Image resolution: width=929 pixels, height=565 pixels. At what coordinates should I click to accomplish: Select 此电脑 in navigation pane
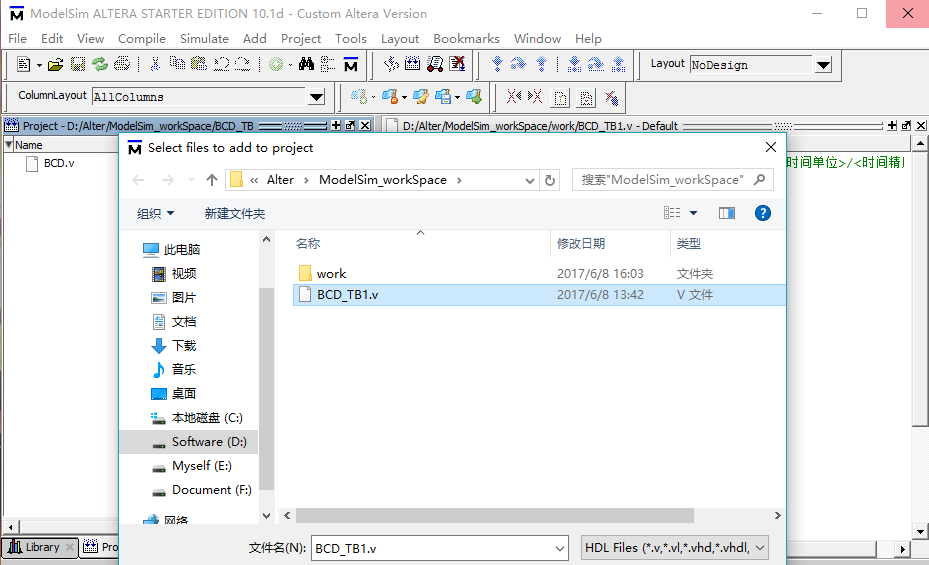click(181, 249)
